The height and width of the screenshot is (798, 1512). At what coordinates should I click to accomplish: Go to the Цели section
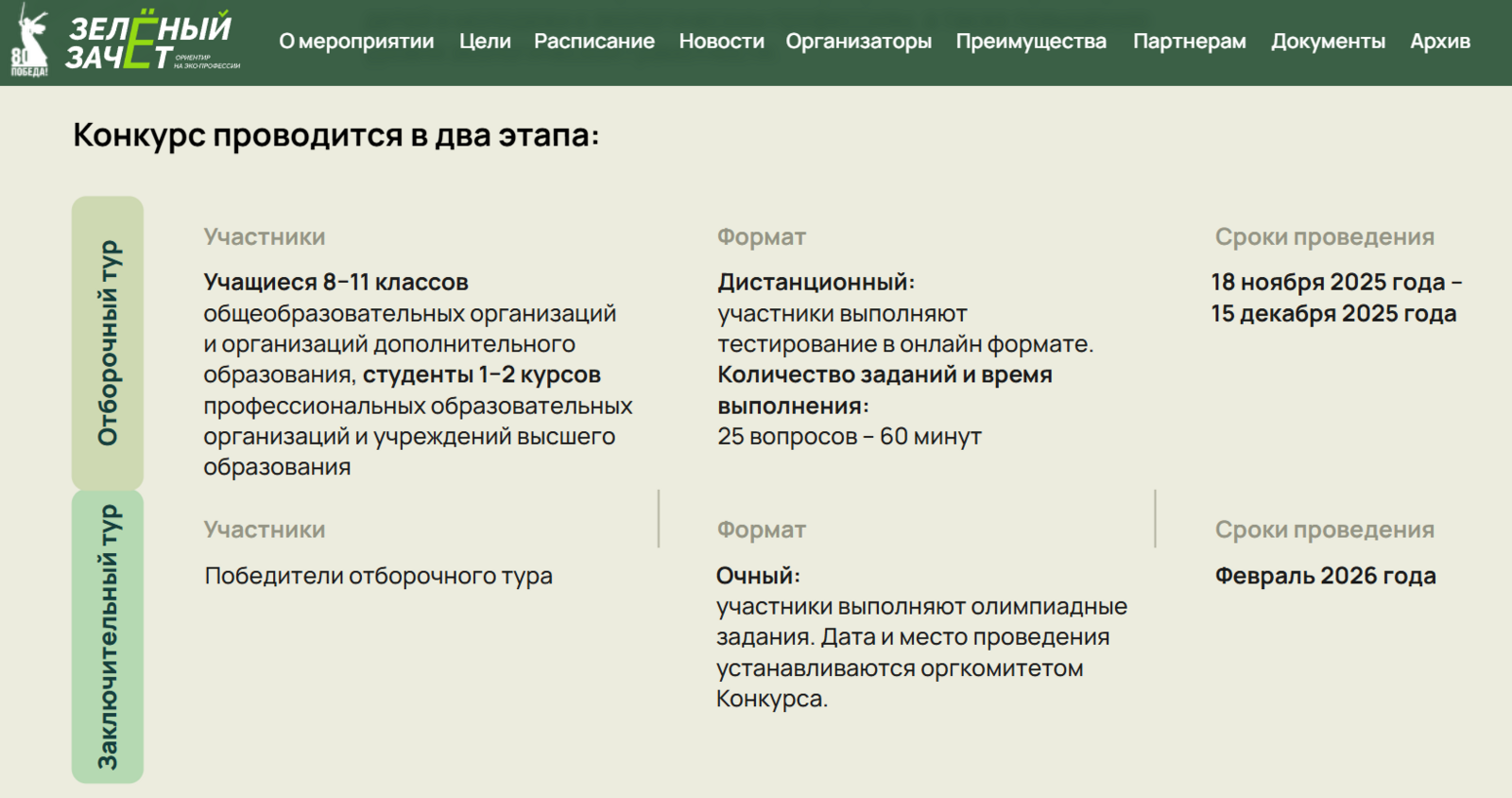point(485,42)
